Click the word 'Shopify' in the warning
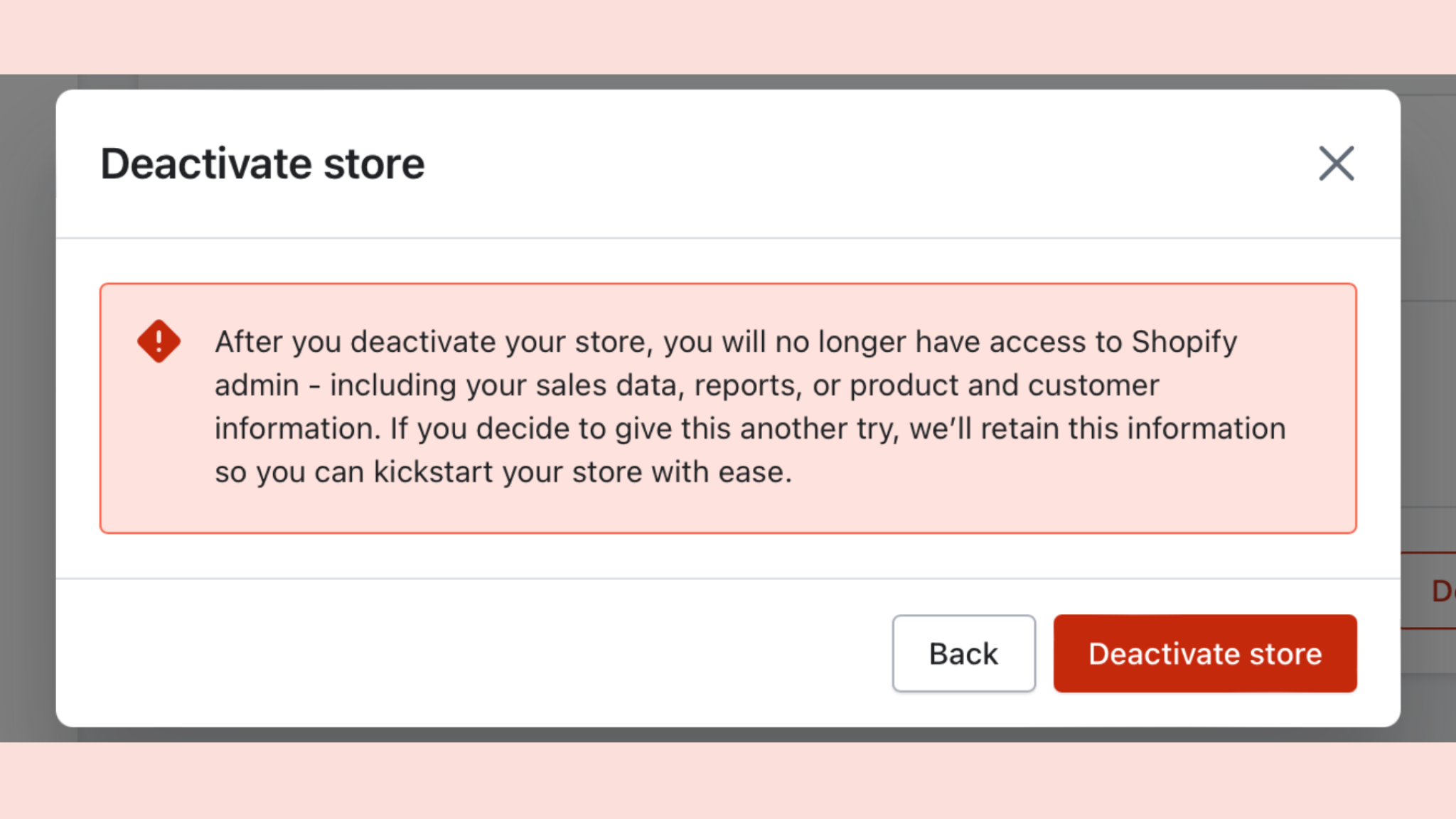Viewport: 1456px width, 819px height. click(1184, 342)
